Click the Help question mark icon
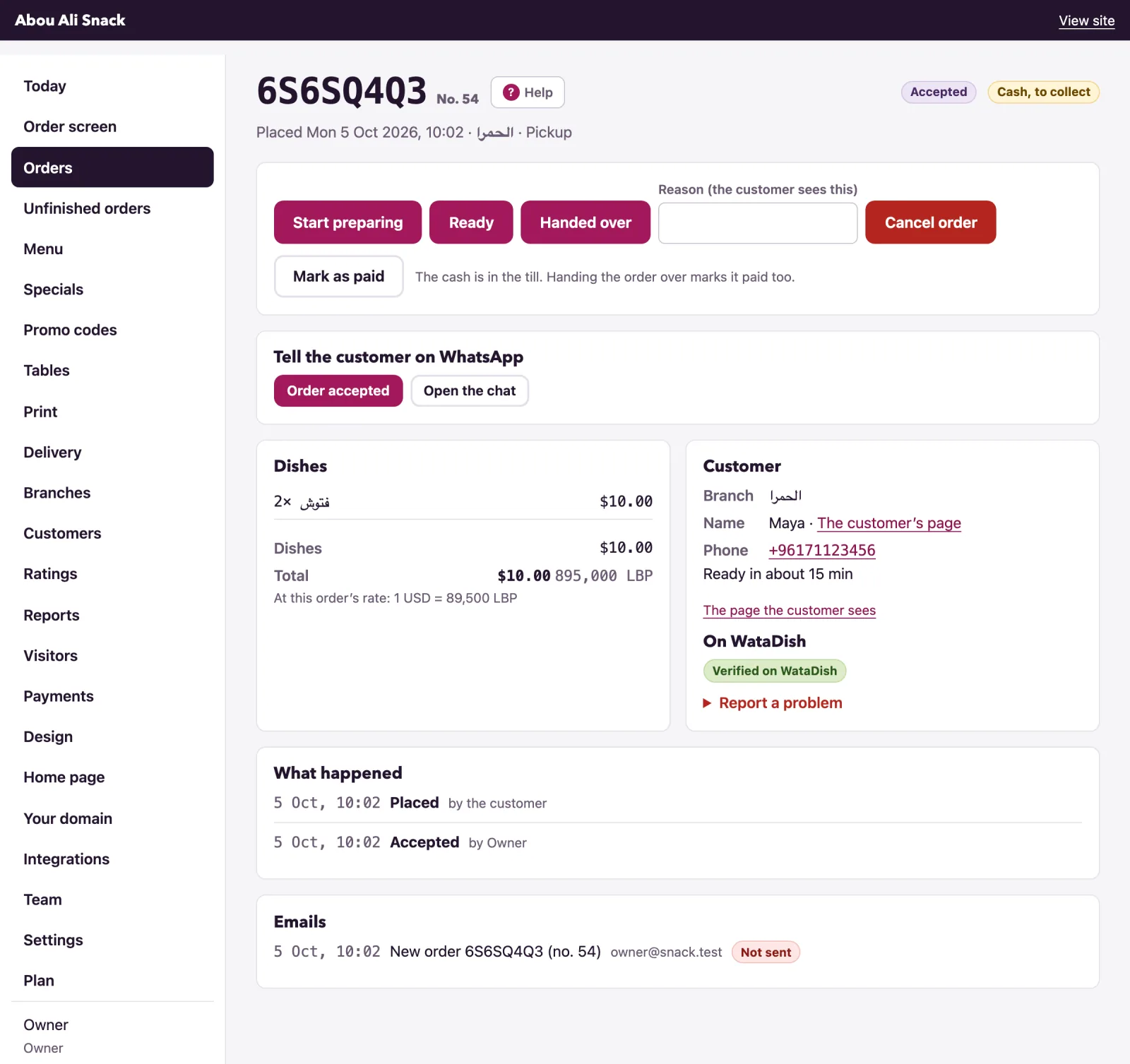This screenshot has height=1064, width=1130. (511, 92)
